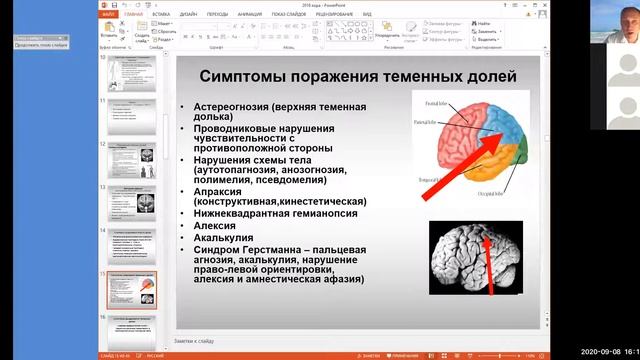Click spell check icon in status bar
Image resolution: width=640 pixels, height=360 pixels.
[x=139, y=356]
